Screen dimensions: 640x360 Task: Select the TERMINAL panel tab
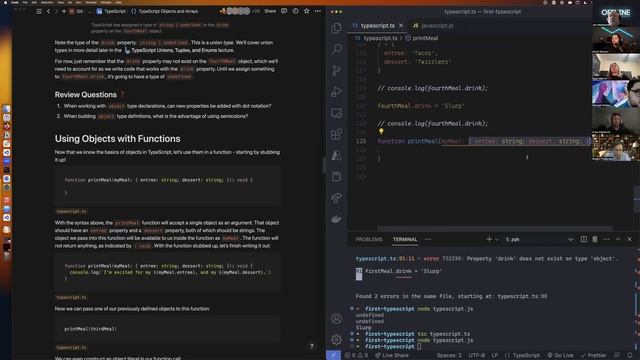point(405,240)
